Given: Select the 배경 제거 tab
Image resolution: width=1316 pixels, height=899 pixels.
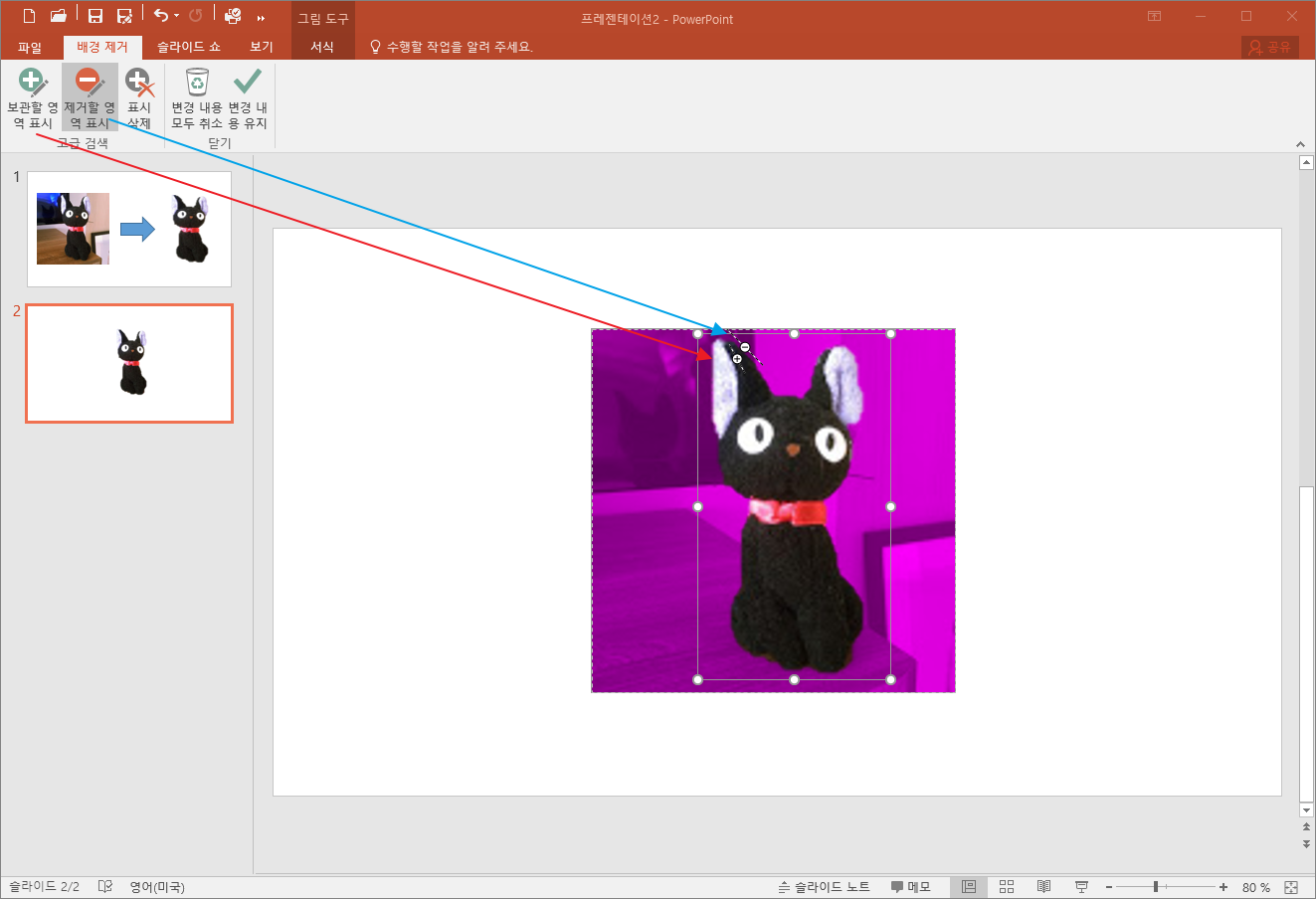Looking at the screenshot, I should (x=102, y=47).
